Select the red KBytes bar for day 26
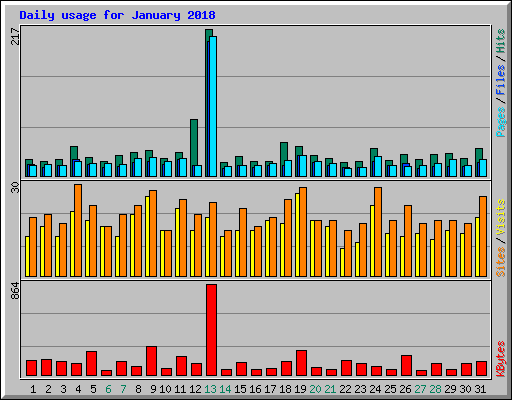This screenshot has height=400, width=512. click(406, 366)
